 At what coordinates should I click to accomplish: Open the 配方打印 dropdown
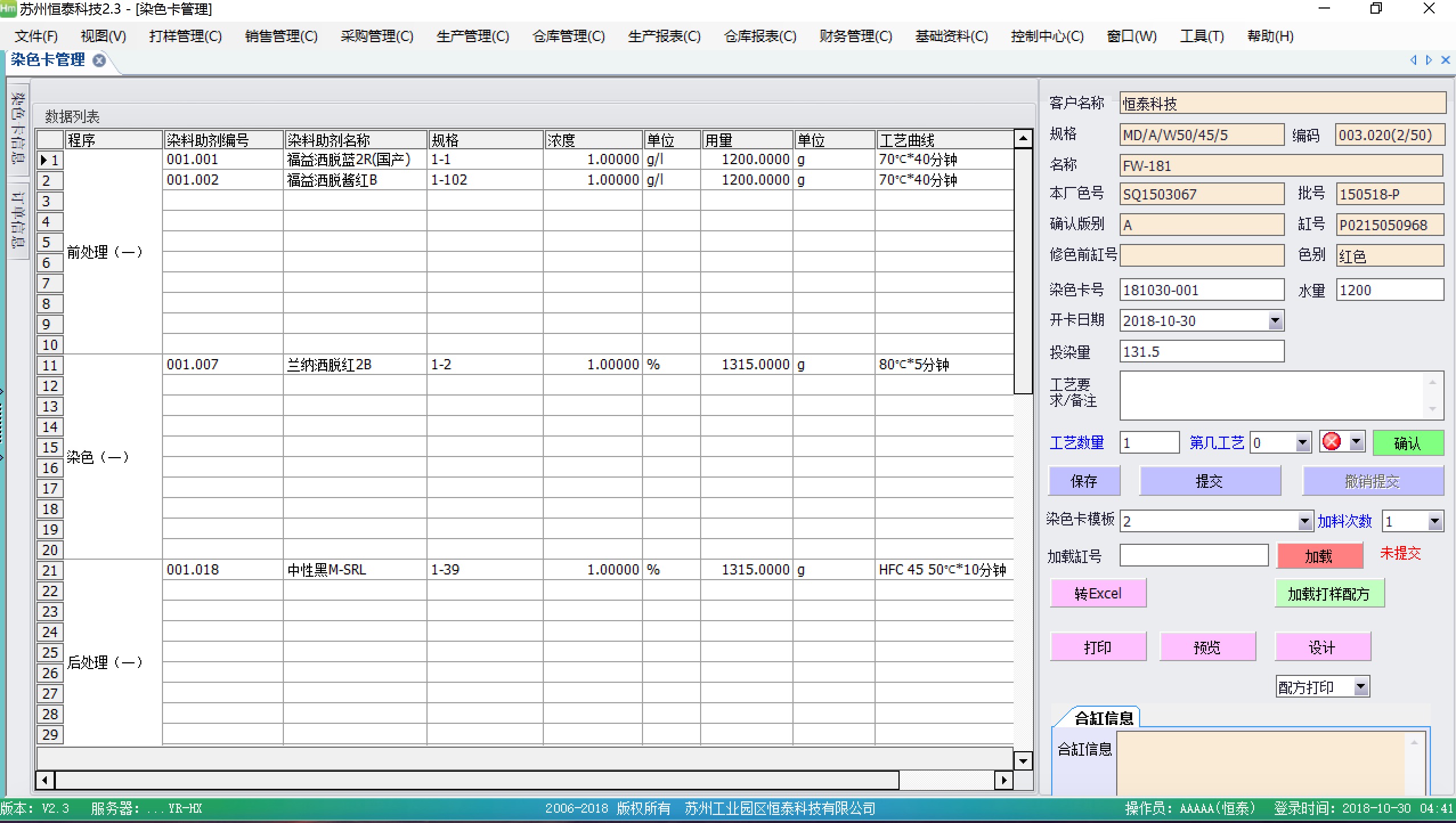pyautogui.click(x=1361, y=687)
